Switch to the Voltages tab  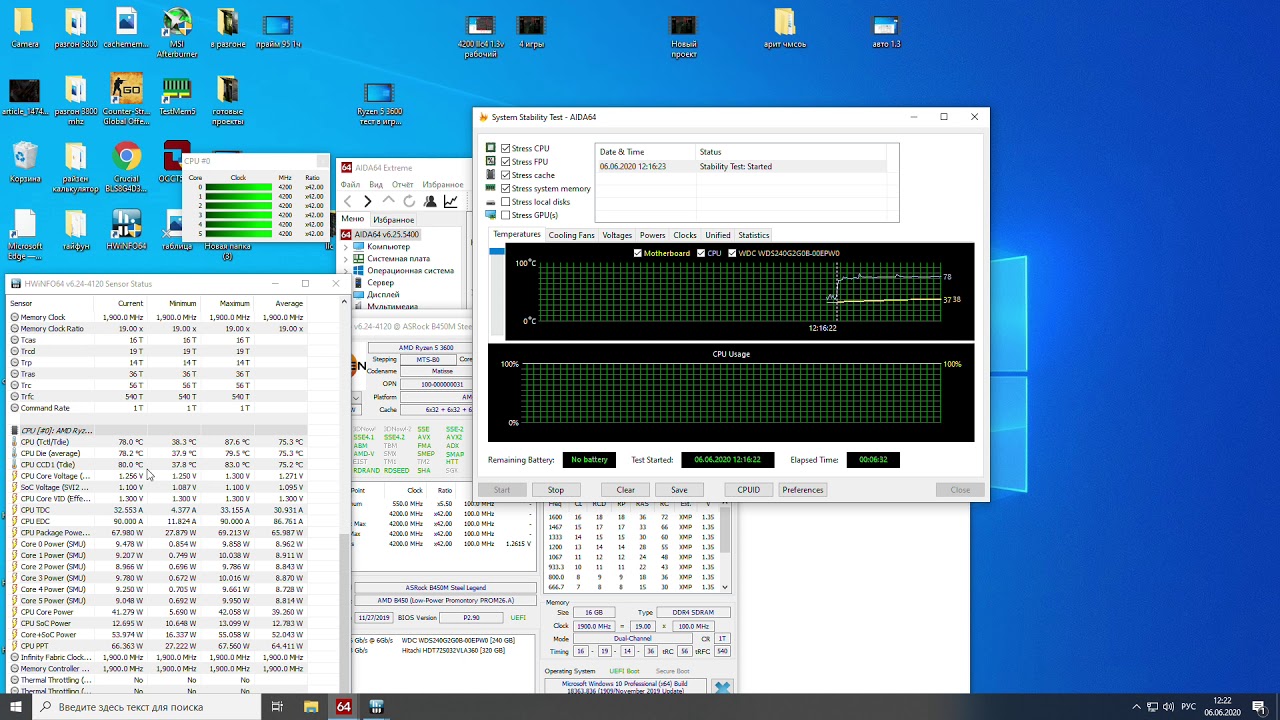pos(617,235)
